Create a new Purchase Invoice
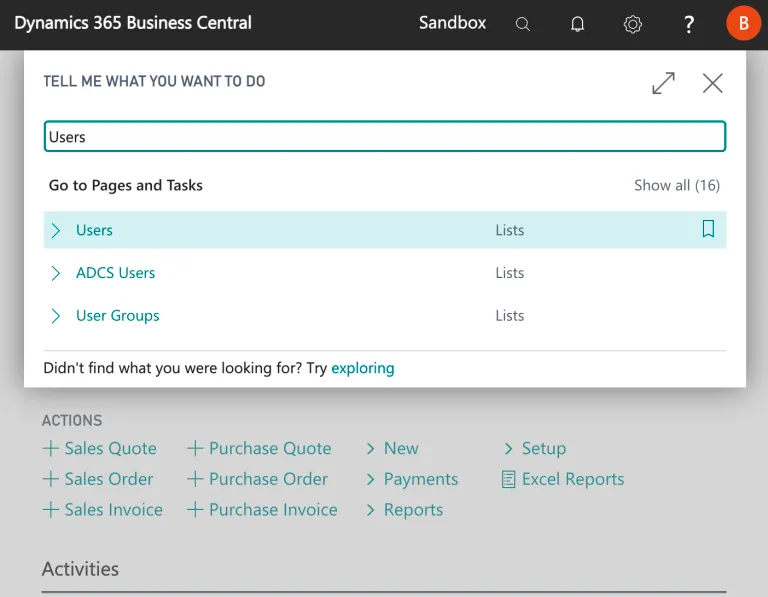768x597 pixels. [273, 509]
